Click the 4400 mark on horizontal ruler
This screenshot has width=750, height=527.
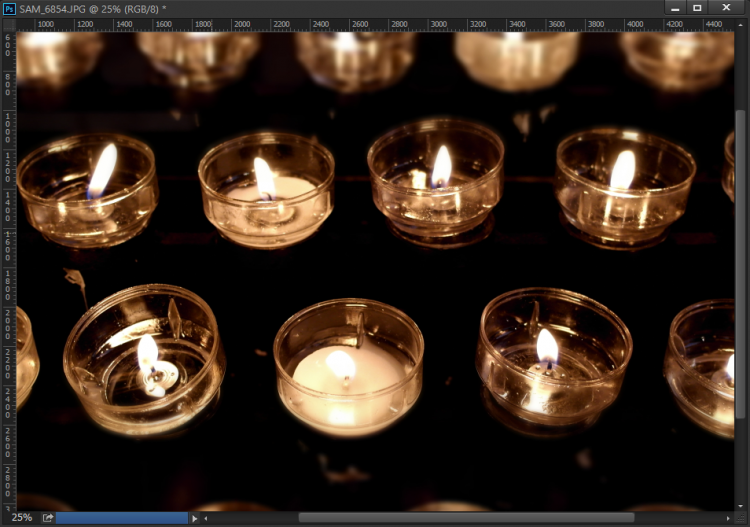click(714, 24)
